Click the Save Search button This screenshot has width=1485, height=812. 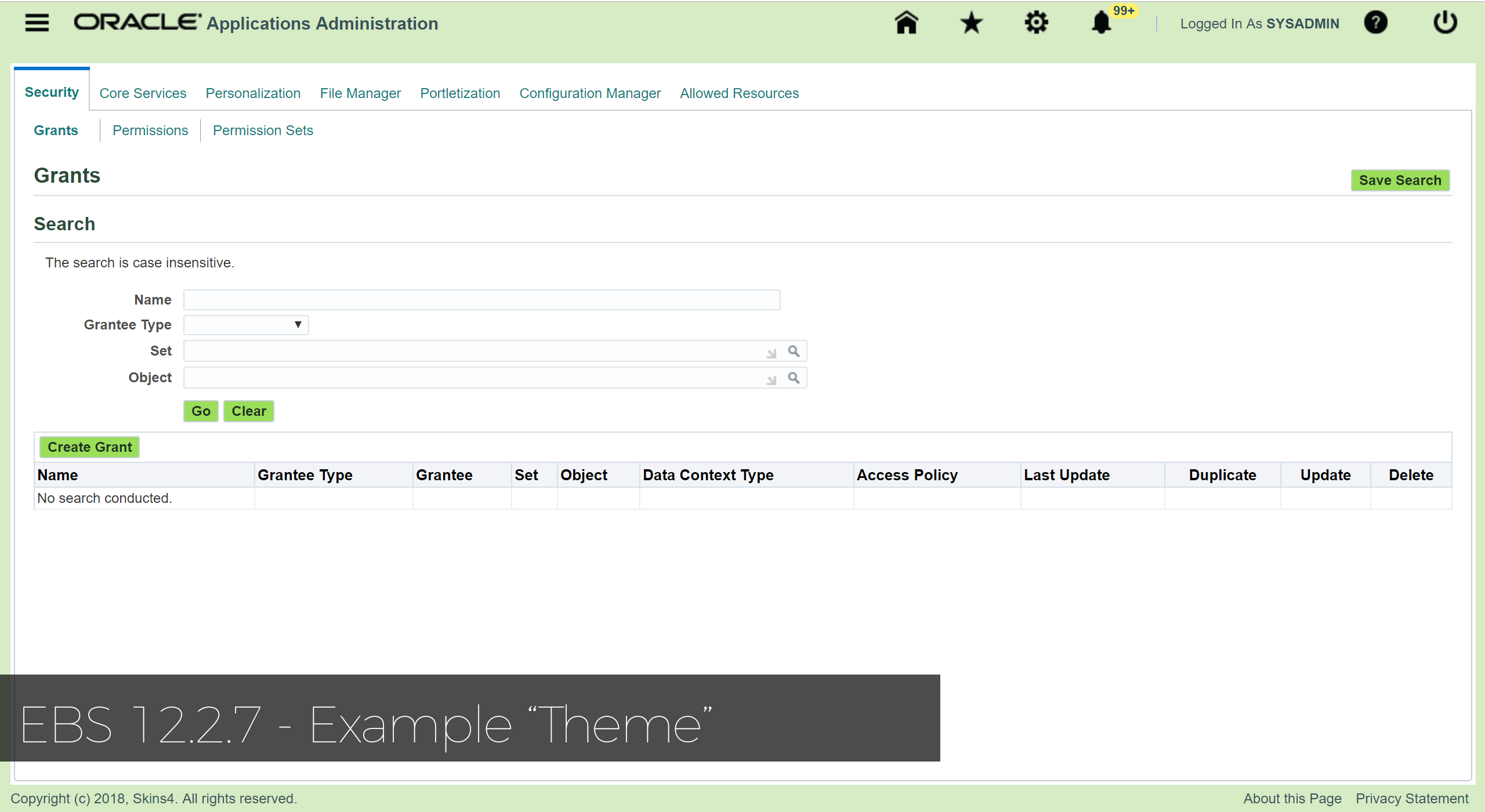[x=1400, y=180]
